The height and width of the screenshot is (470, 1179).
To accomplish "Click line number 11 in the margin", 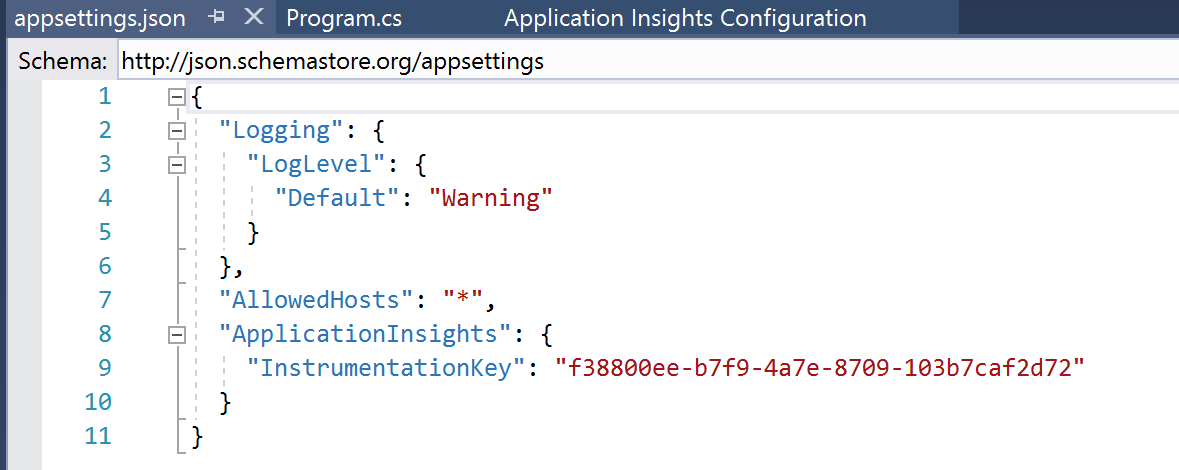I will coord(100,436).
